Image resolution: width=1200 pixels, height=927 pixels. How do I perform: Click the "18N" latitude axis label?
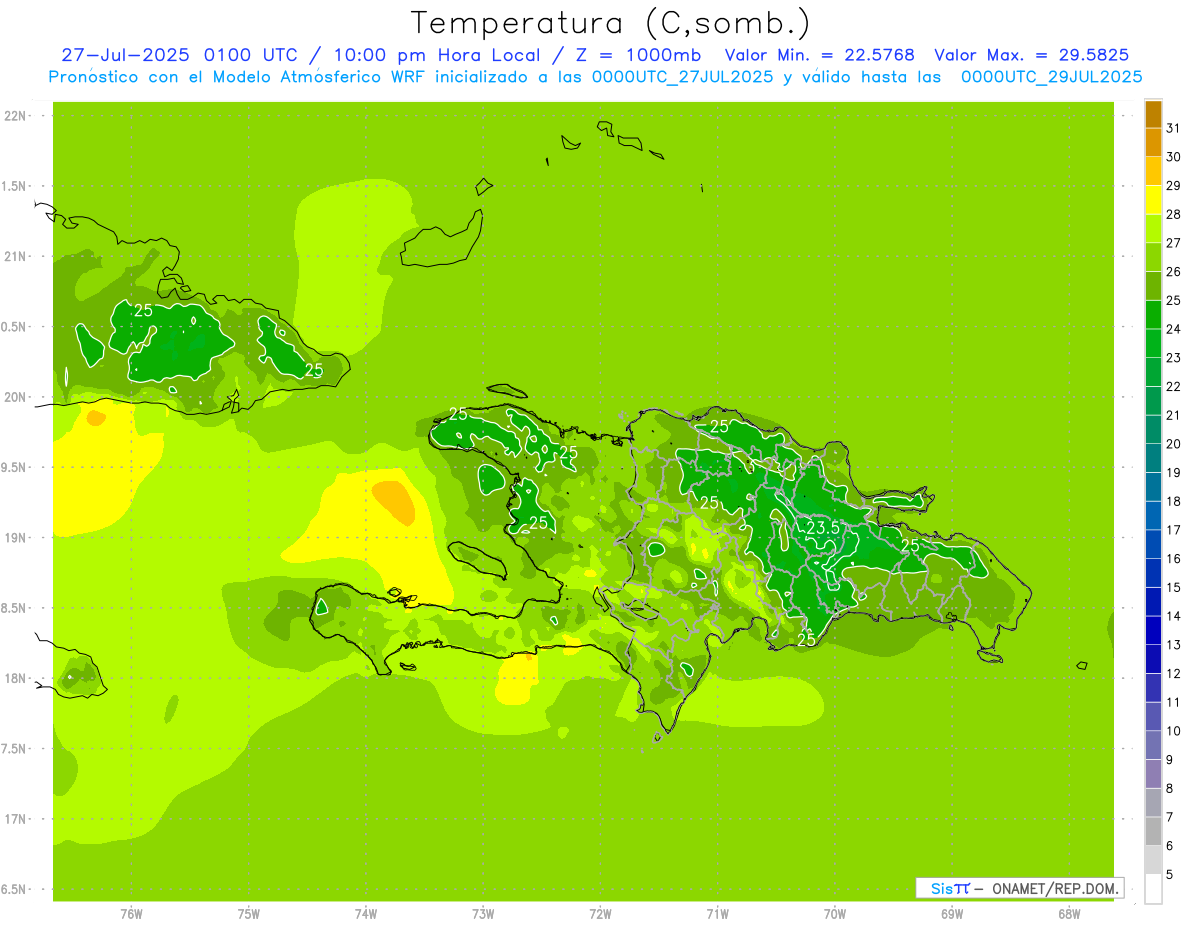tap(14, 679)
